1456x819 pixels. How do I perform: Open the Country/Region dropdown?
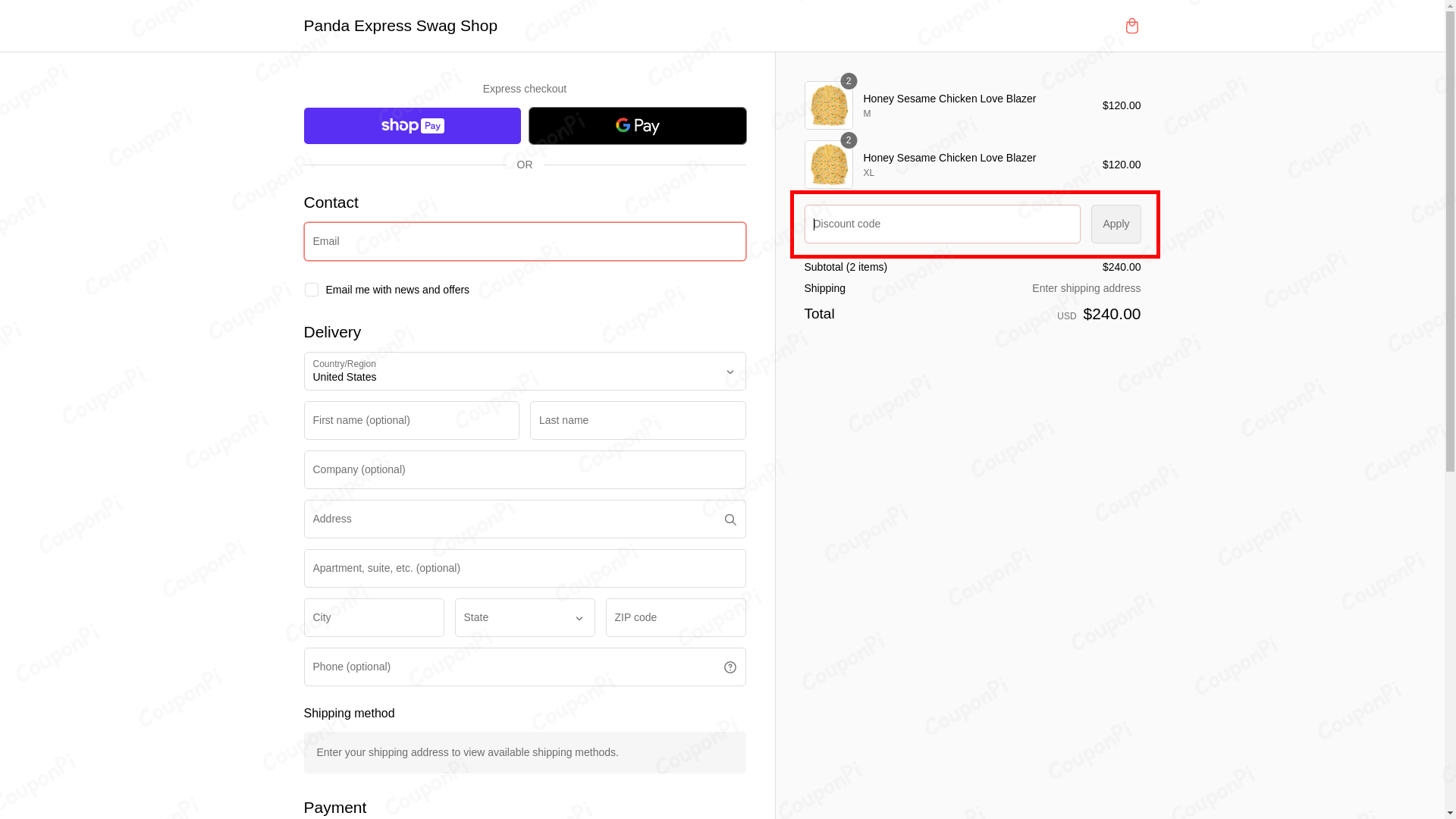coord(524,372)
